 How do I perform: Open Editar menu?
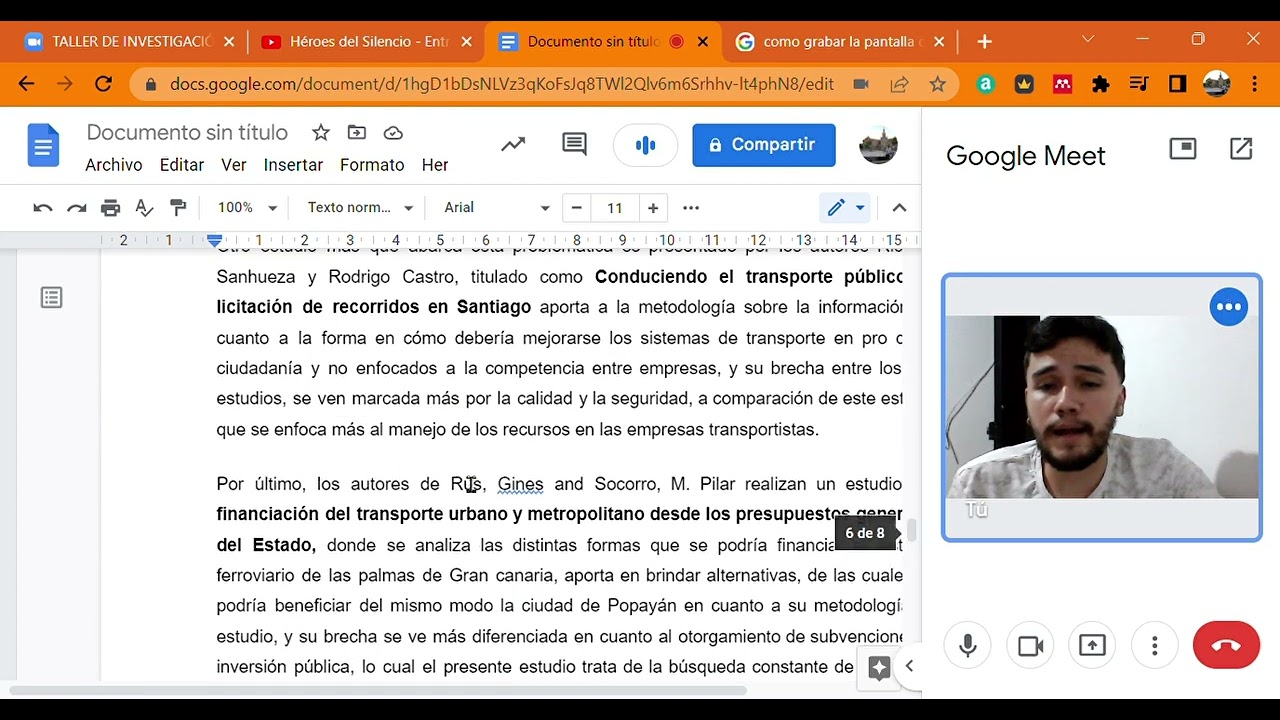tap(182, 165)
